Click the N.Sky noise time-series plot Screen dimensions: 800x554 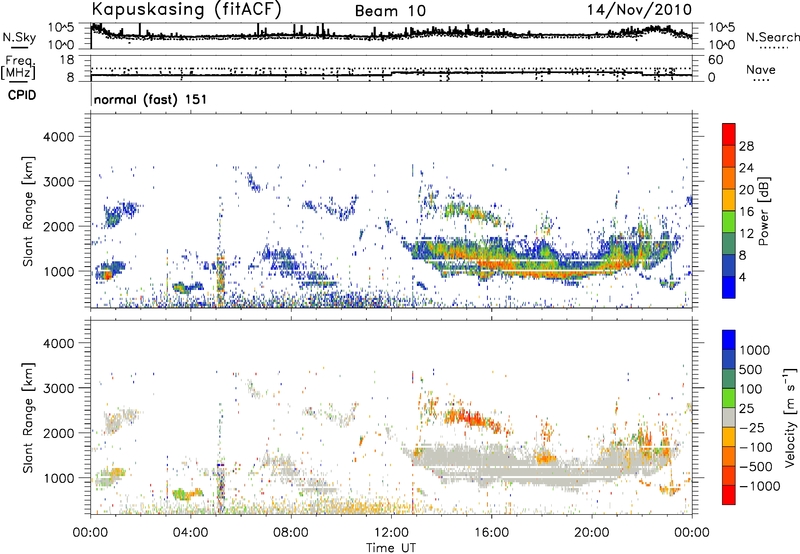(x=392, y=36)
